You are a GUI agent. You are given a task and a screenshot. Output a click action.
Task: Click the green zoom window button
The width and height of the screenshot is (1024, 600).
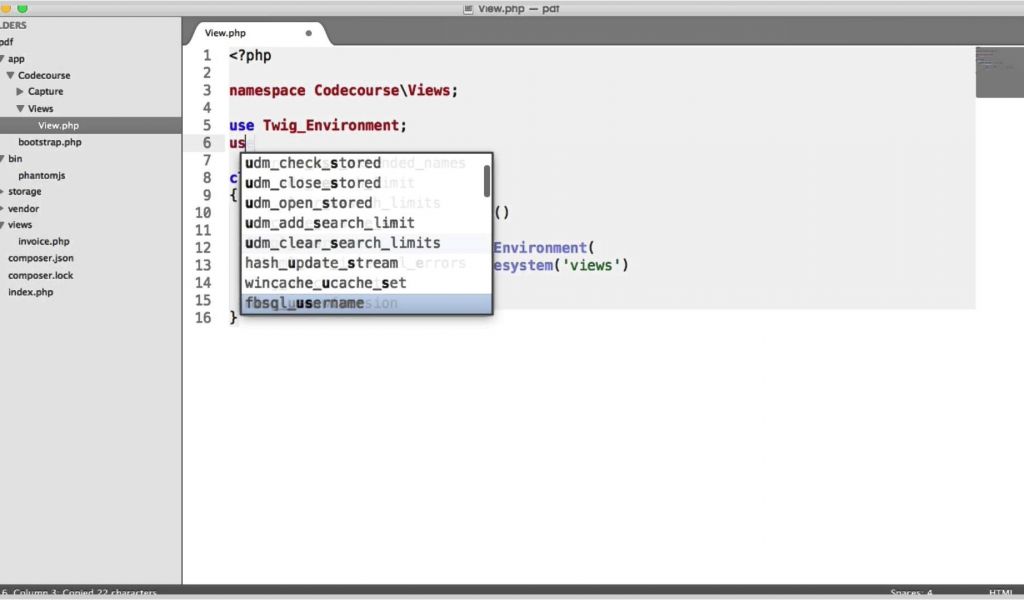(x=22, y=8)
